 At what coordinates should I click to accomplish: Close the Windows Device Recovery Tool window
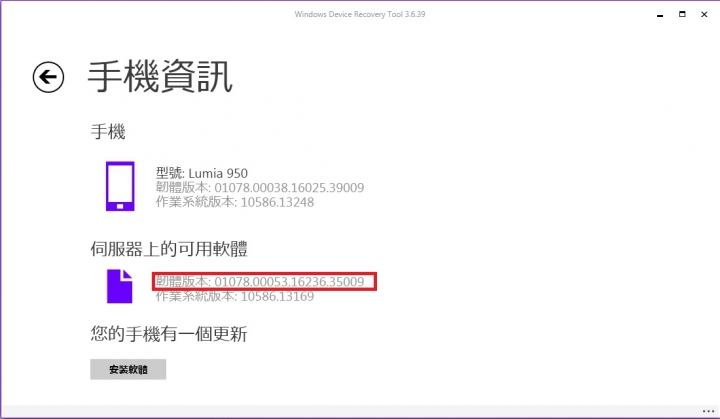704,14
